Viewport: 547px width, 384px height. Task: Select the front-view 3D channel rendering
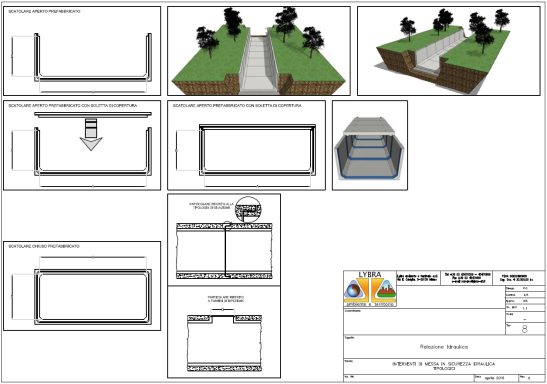click(x=259, y=51)
